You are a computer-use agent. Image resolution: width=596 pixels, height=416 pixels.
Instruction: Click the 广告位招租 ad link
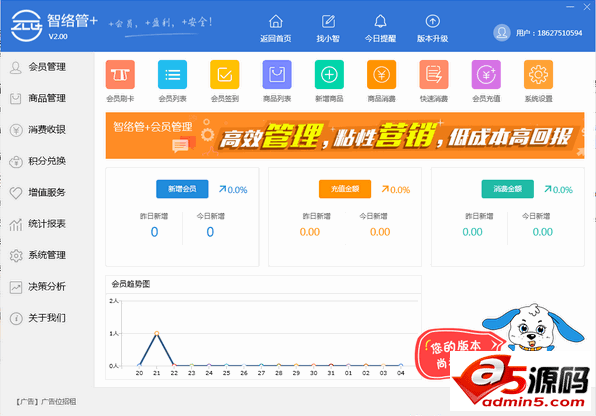[x=59, y=402]
